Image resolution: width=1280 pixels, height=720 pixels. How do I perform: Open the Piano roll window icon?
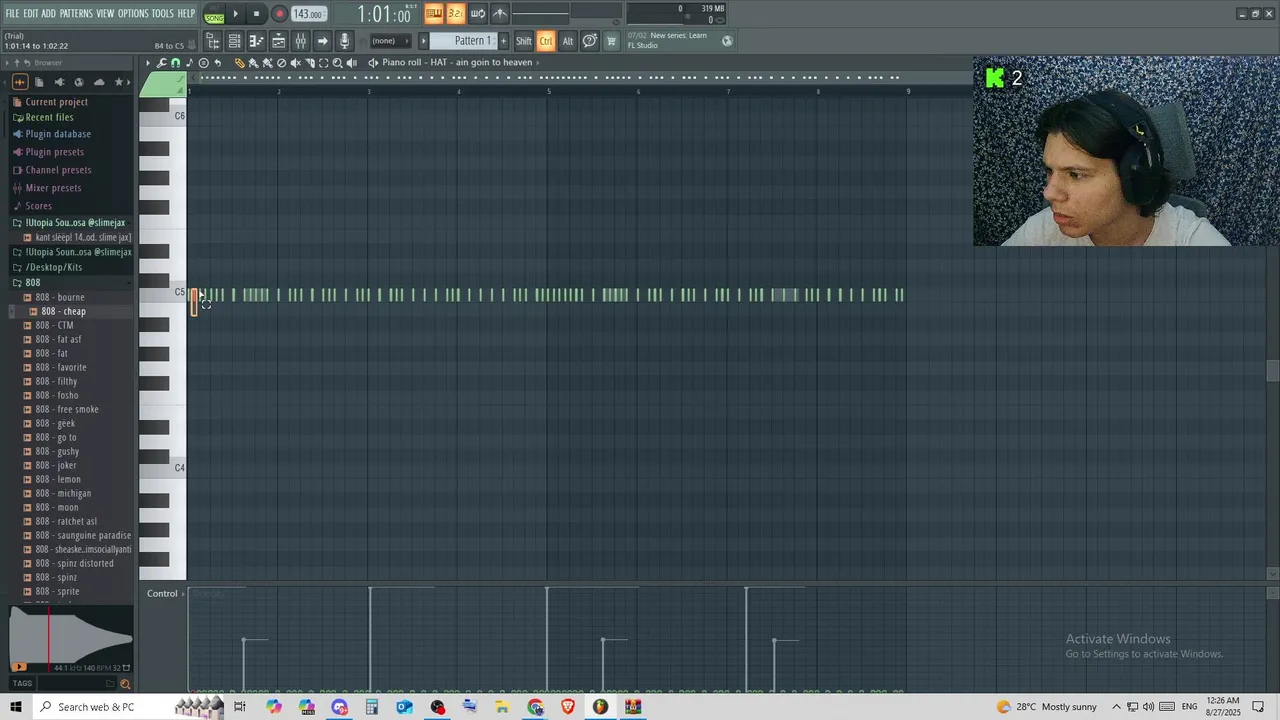pyautogui.click(x=257, y=41)
